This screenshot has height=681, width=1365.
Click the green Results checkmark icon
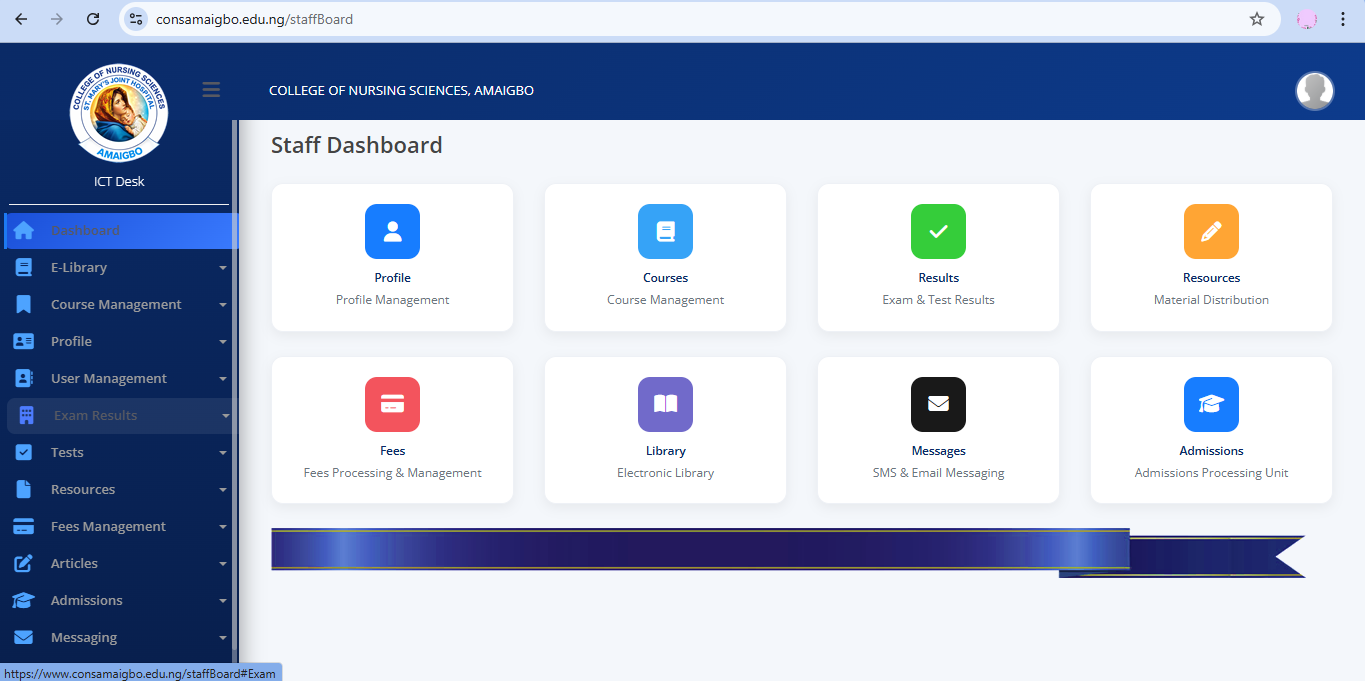point(938,231)
